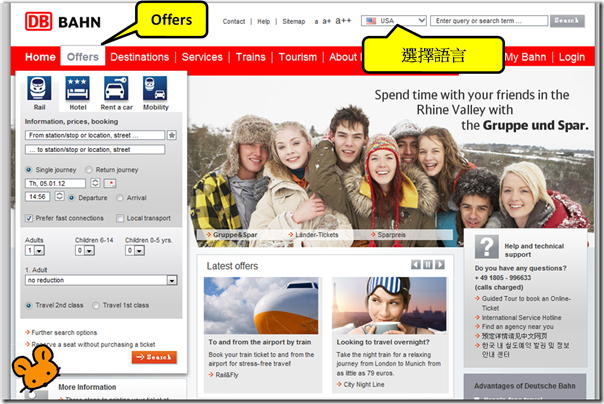Choose Return journey option

click(x=89, y=170)
